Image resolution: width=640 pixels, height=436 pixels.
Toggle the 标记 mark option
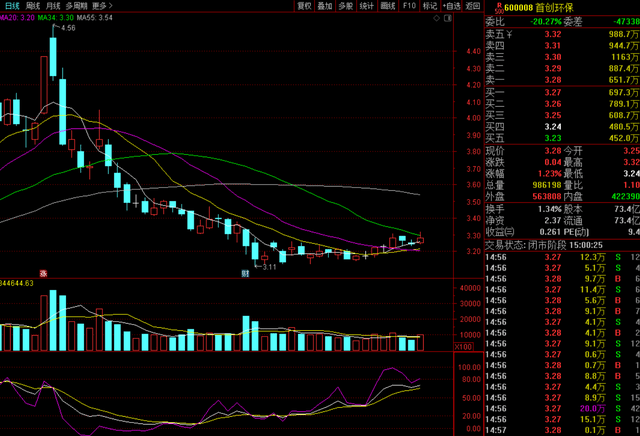(430, 6)
